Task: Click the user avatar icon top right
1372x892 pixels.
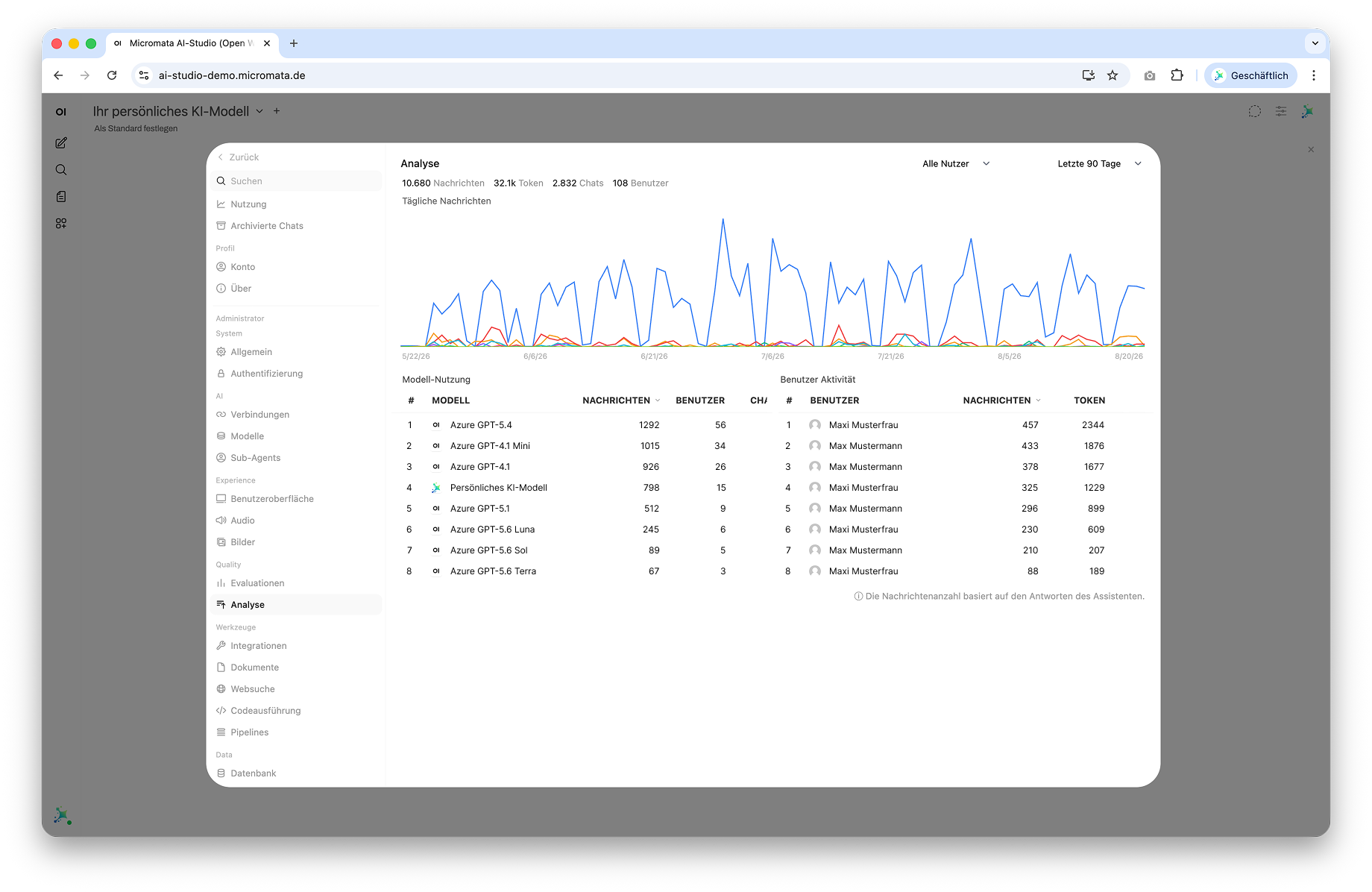Action: click(1307, 111)
